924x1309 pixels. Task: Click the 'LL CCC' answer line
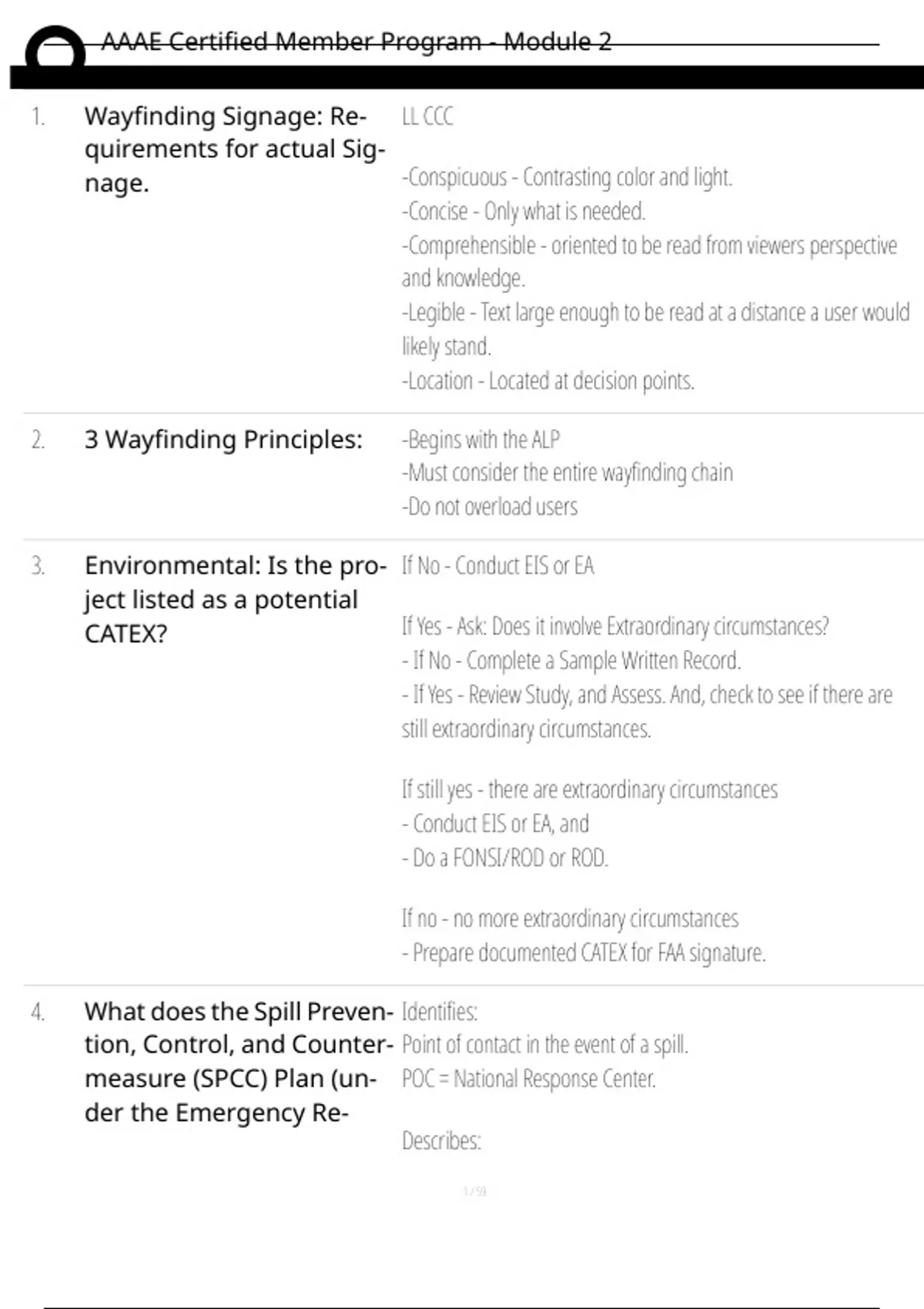427,116
